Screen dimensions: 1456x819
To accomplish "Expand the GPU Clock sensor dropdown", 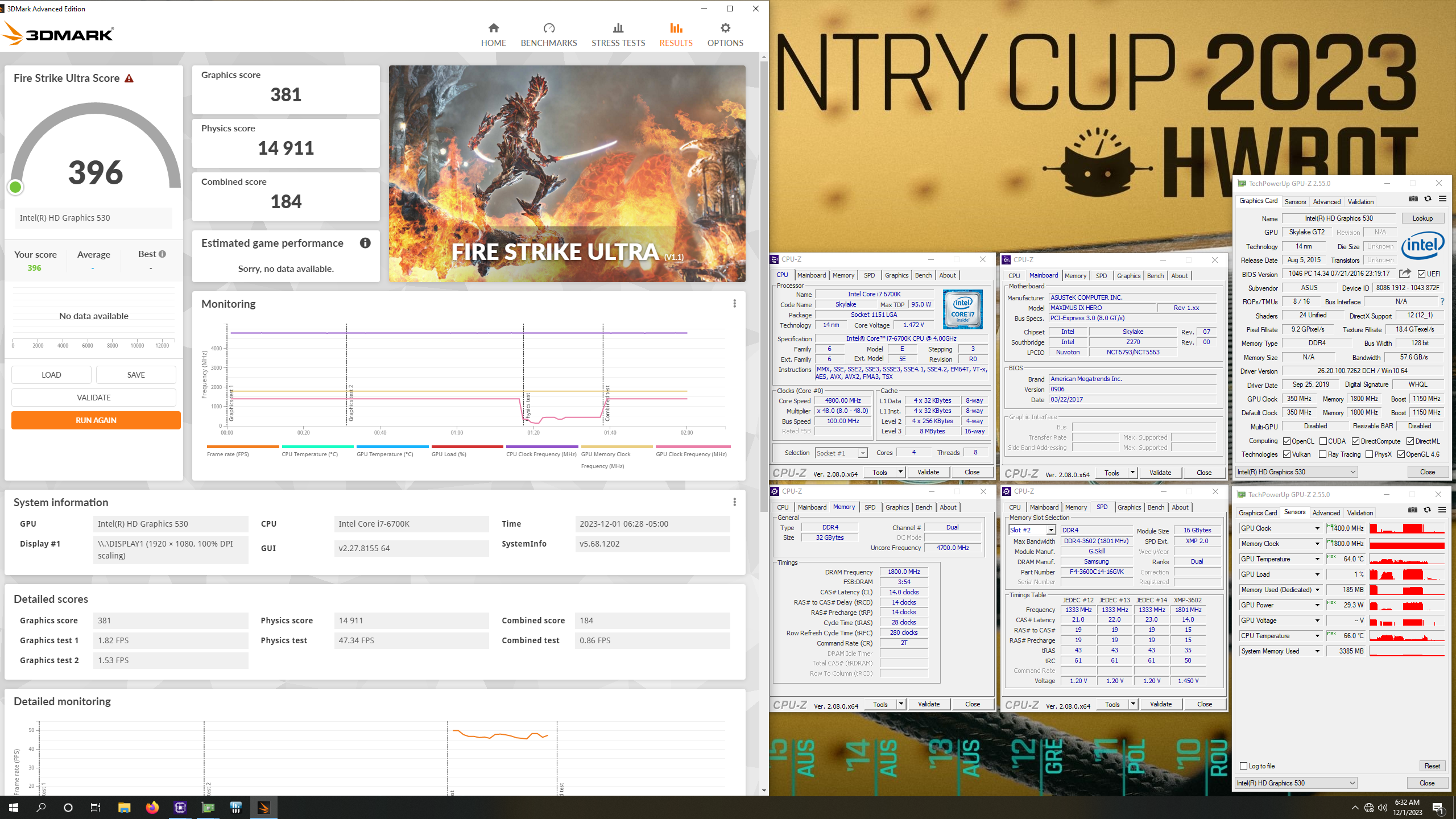I will (1317, 528).
